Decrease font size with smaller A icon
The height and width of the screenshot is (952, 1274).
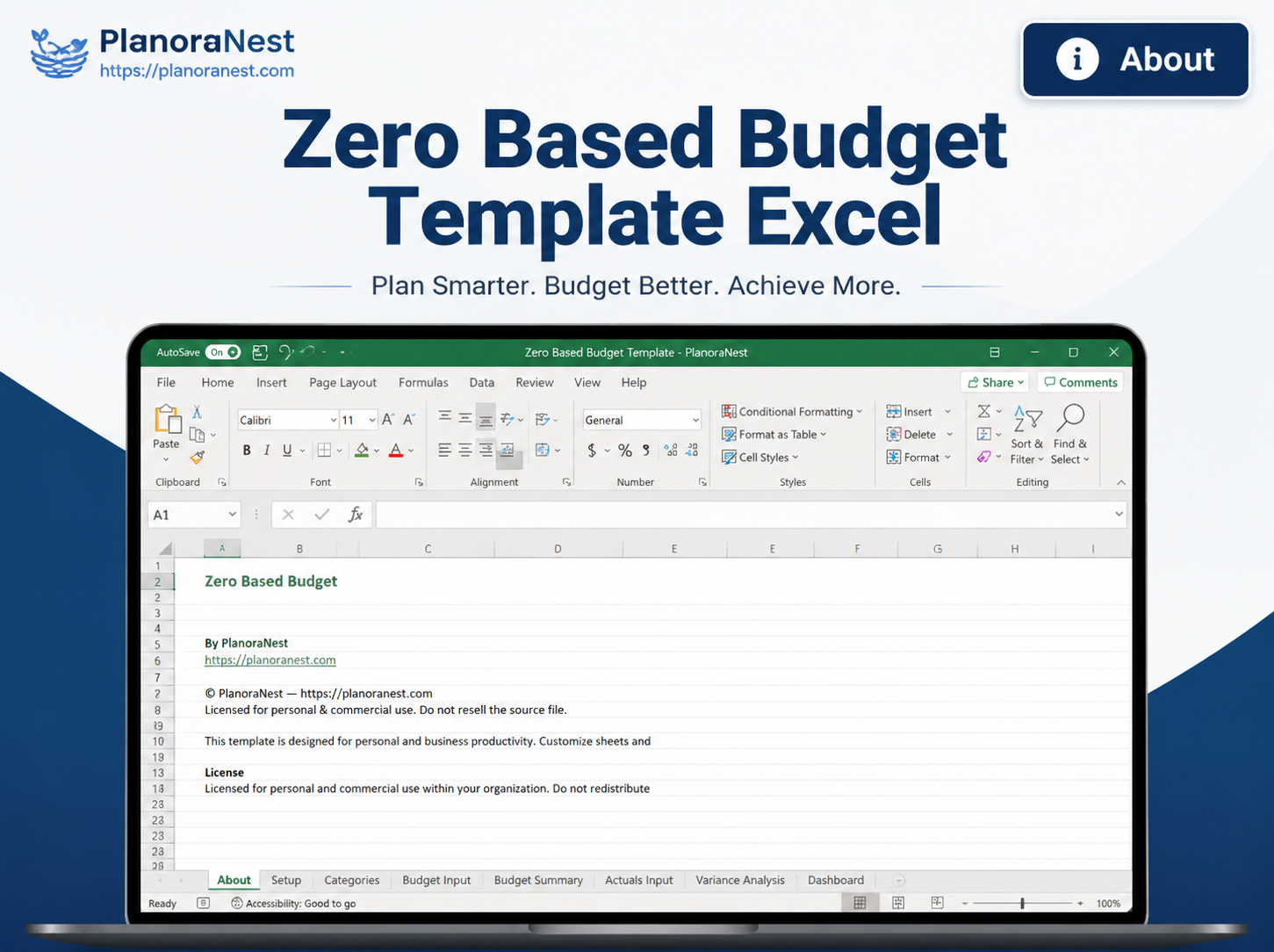pyautogui.click(x=409, y=420)
